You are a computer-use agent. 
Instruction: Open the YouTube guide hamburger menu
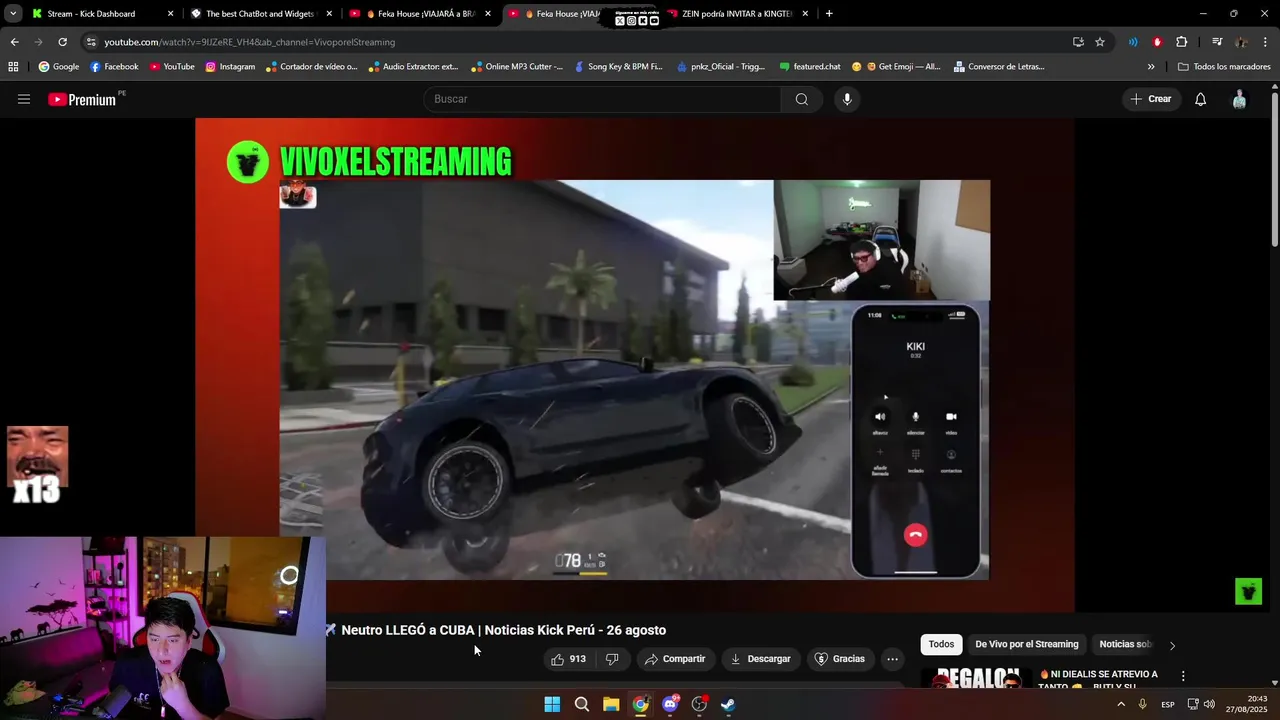pyautogui.click(x=24, y=99)
